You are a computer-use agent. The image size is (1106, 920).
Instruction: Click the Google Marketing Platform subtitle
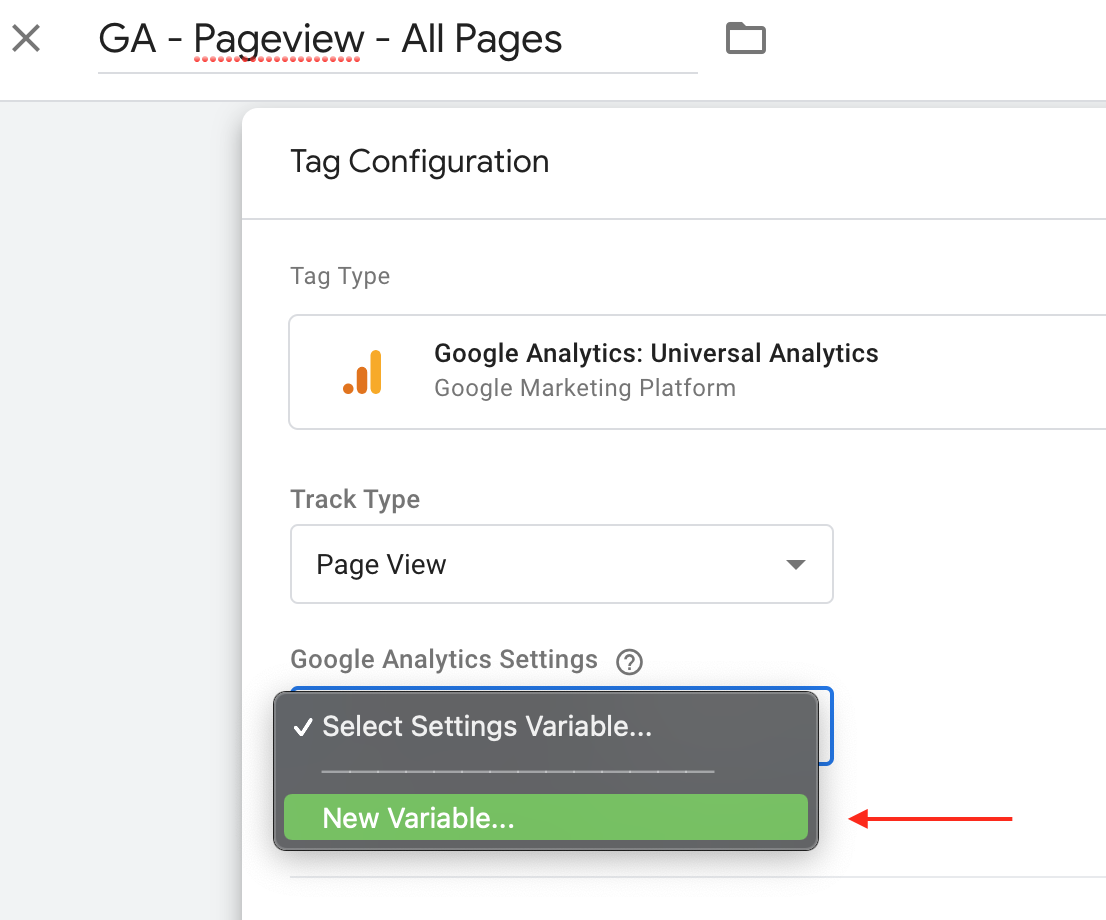585,388
